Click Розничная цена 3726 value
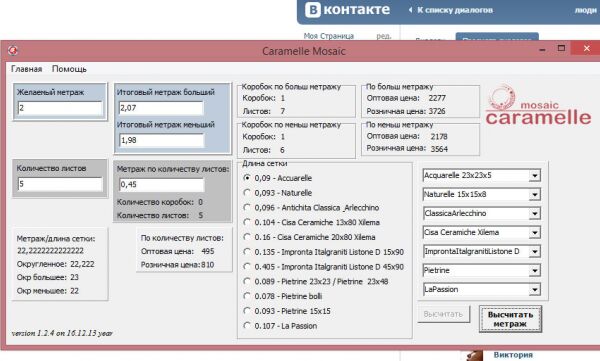This screenshot has height=361, width=600. click(x=437, y=111)
